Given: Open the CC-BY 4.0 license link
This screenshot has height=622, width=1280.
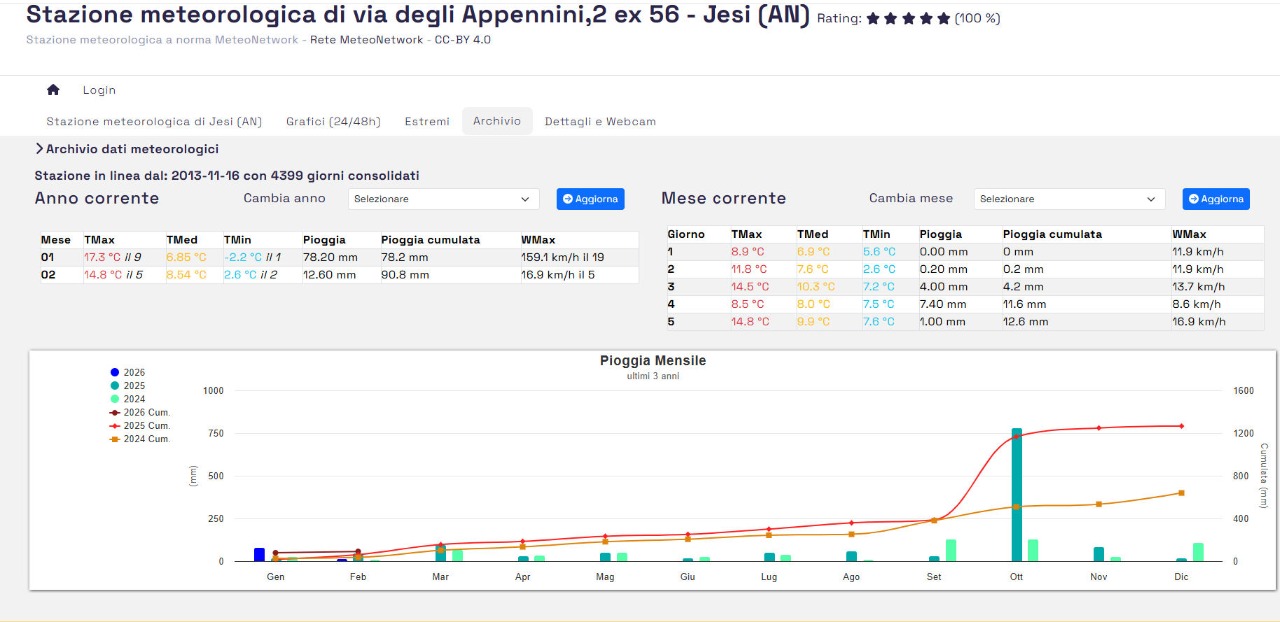Looking at the screenshot, I should point(462,40).
